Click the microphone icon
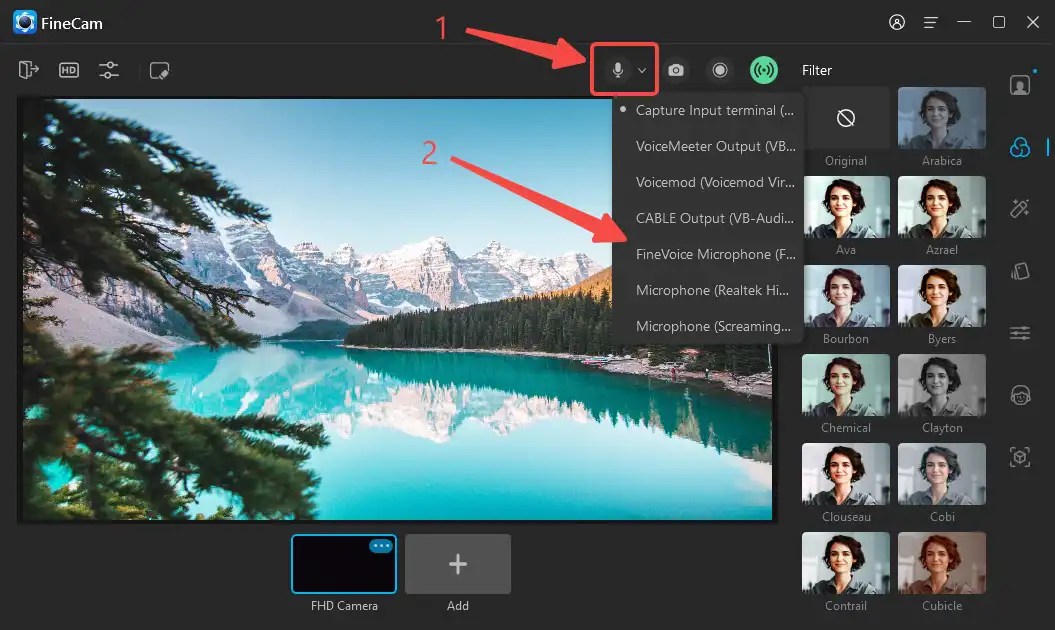 coord(618,70)
